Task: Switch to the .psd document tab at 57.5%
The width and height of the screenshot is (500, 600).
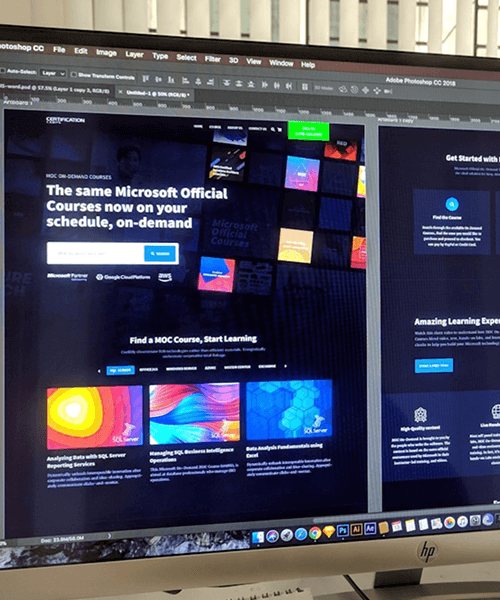Action: (55, 88)
